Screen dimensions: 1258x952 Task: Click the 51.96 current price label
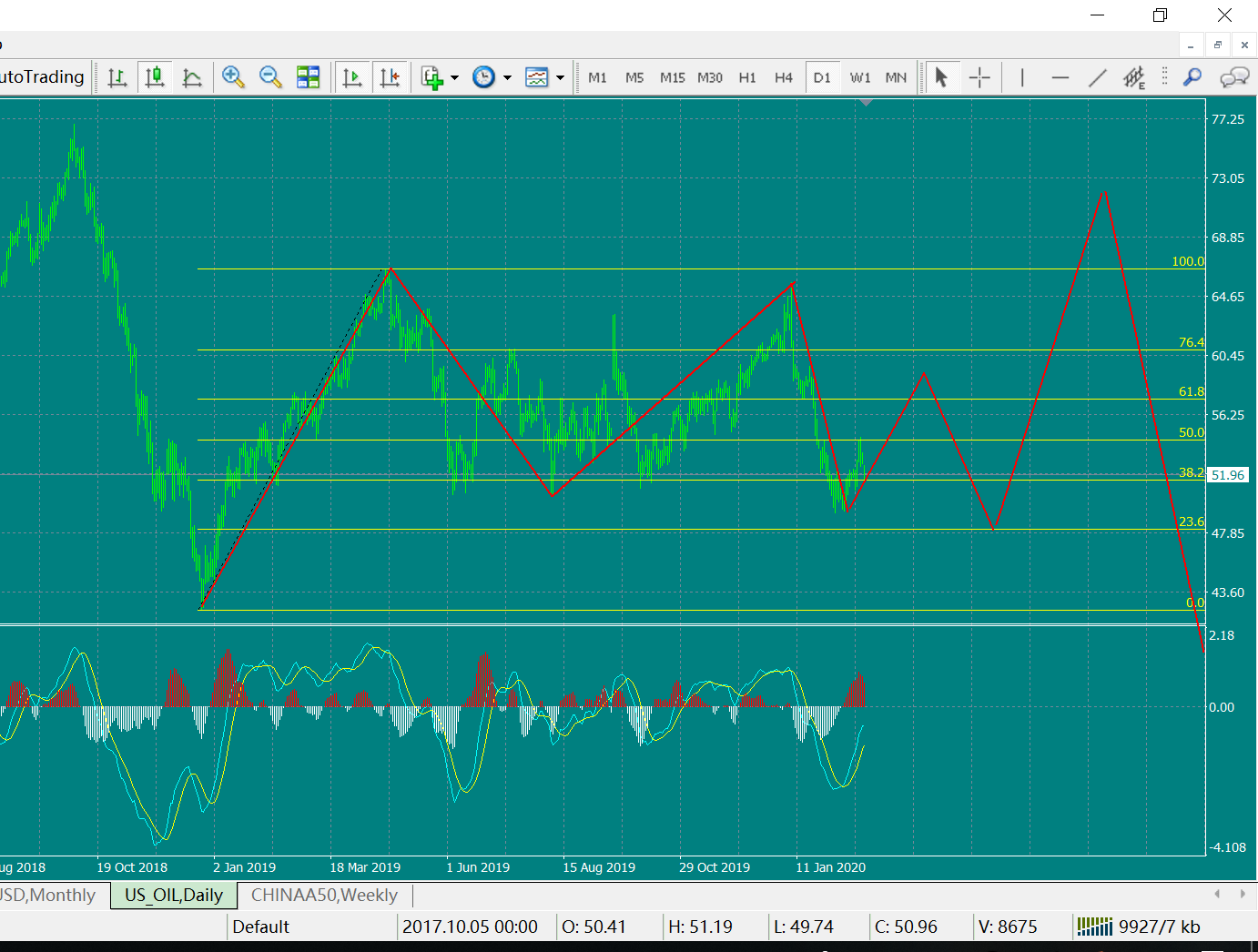tap(1228, 475)
